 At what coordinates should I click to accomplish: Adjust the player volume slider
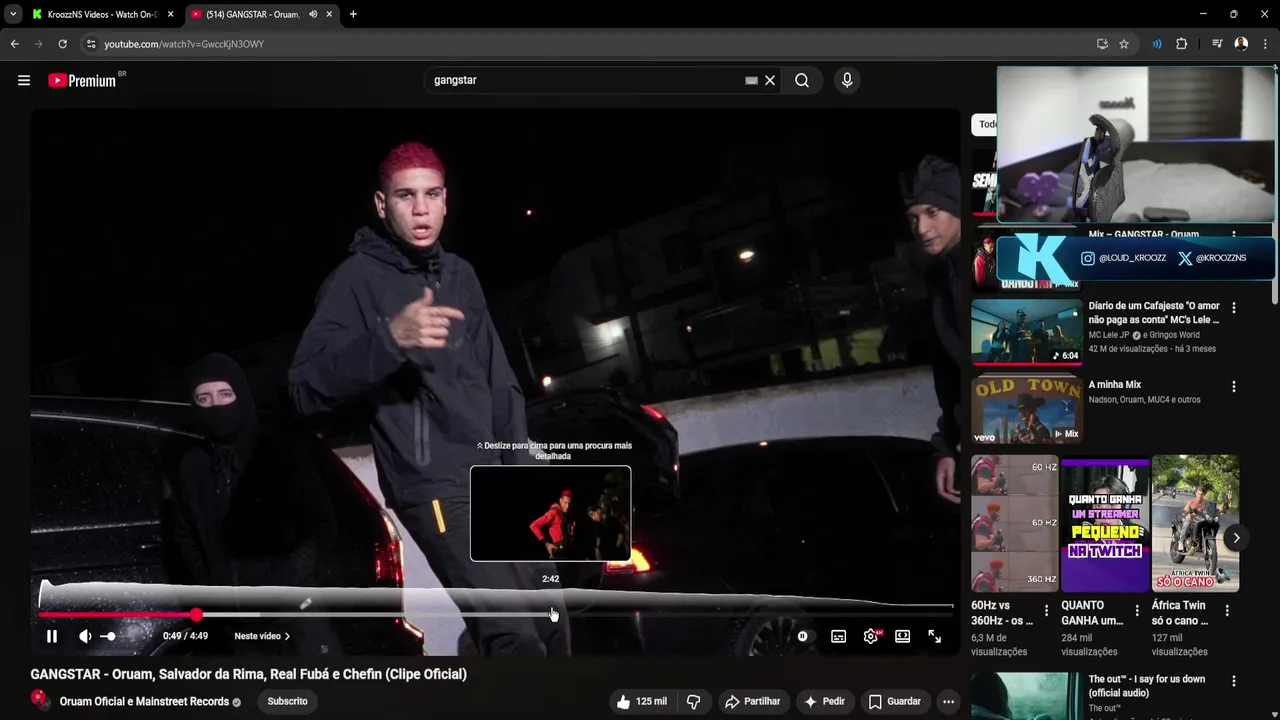[x=108, y=636]
